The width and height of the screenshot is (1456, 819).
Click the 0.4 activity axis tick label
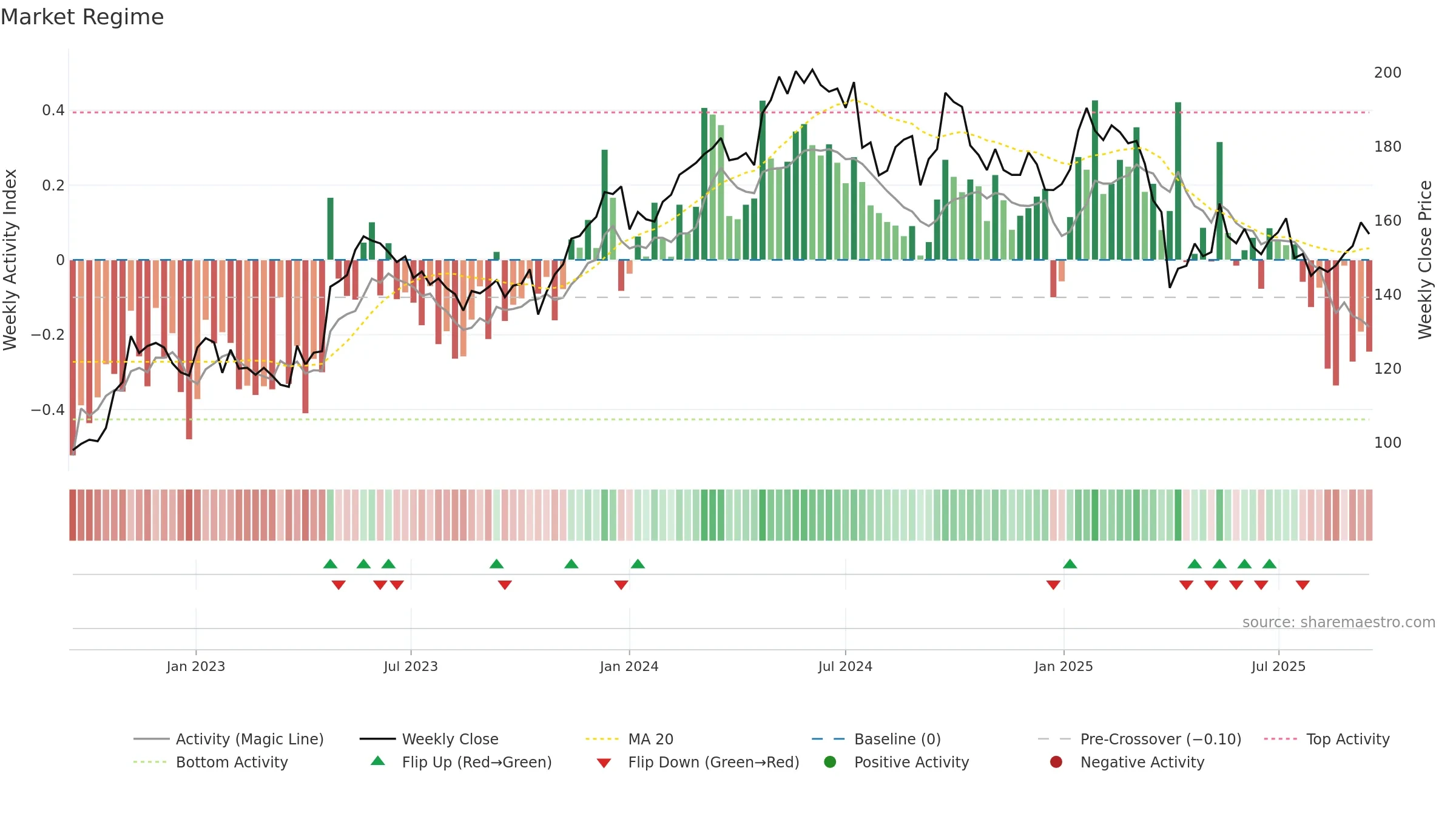pyautogui.click(x=53, y=110)
